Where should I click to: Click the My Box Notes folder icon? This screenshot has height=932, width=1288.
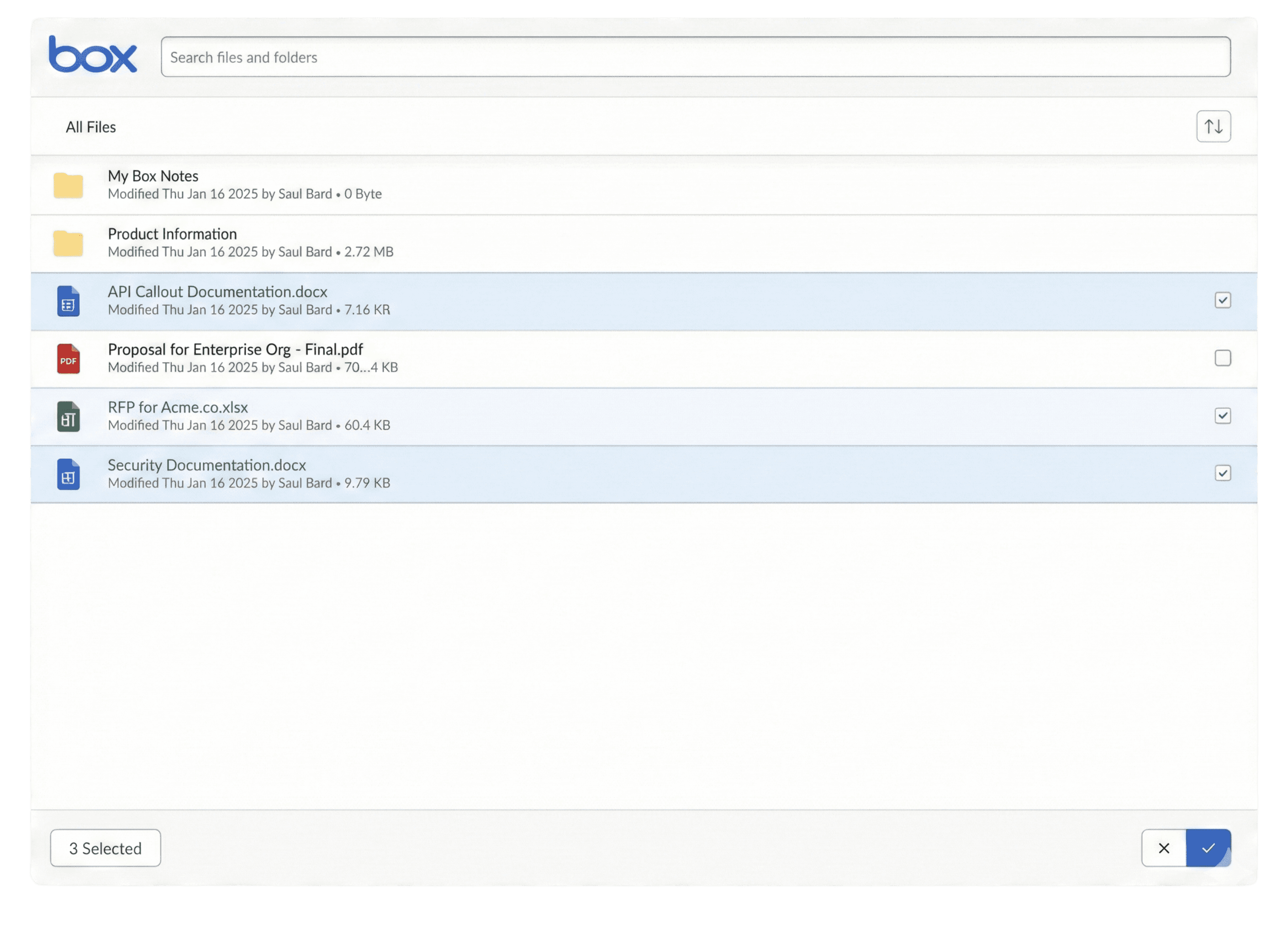click(68, 185)
